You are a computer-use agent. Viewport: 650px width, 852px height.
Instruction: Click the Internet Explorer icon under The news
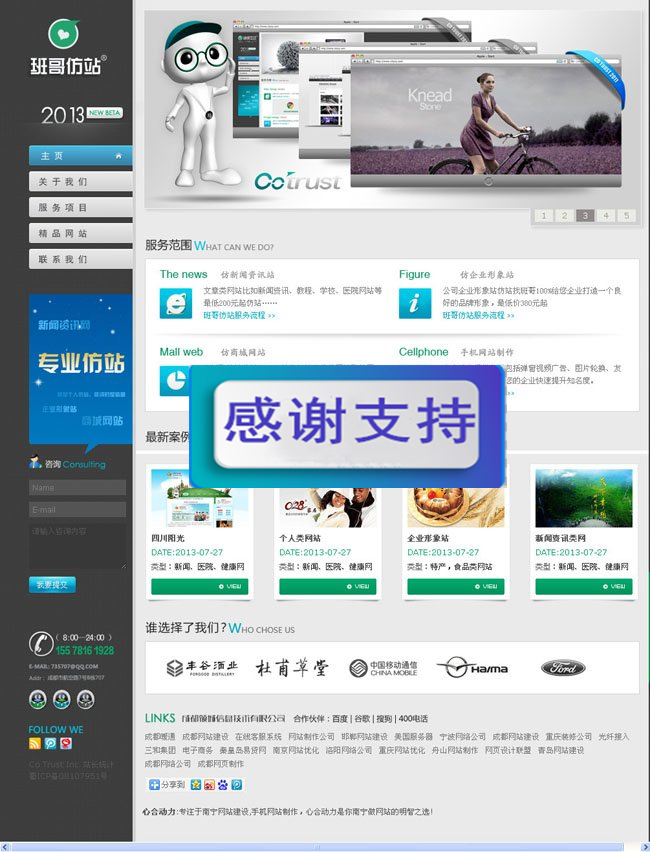tap(176, 303)
